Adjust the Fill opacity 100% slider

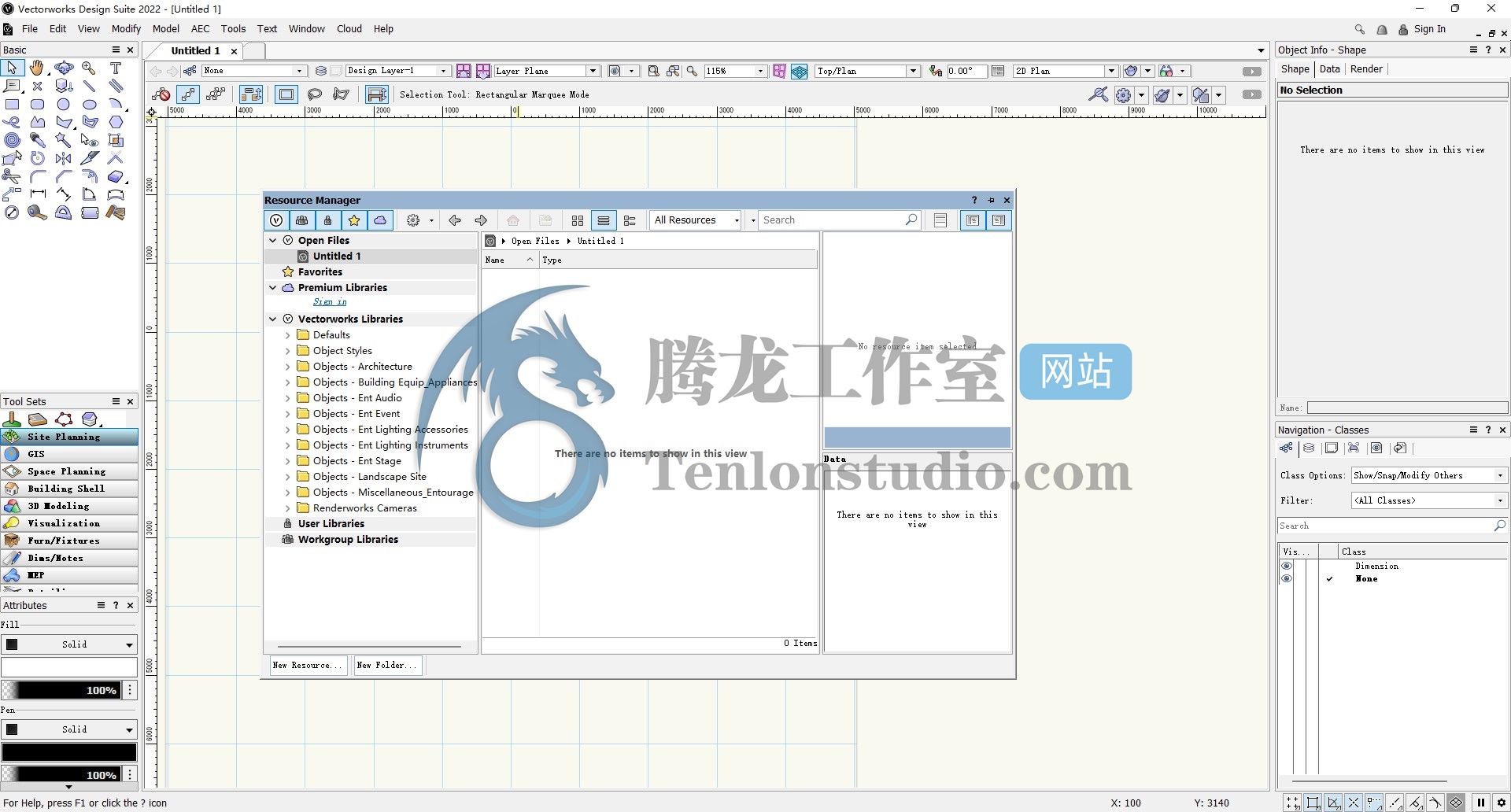point(62,690)
